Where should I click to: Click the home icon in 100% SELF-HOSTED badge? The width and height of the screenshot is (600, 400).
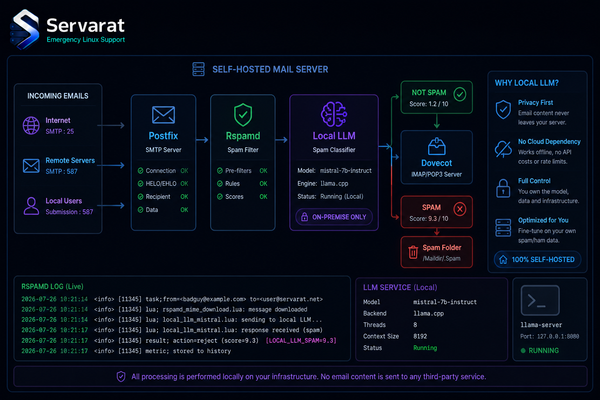(503, 260)
